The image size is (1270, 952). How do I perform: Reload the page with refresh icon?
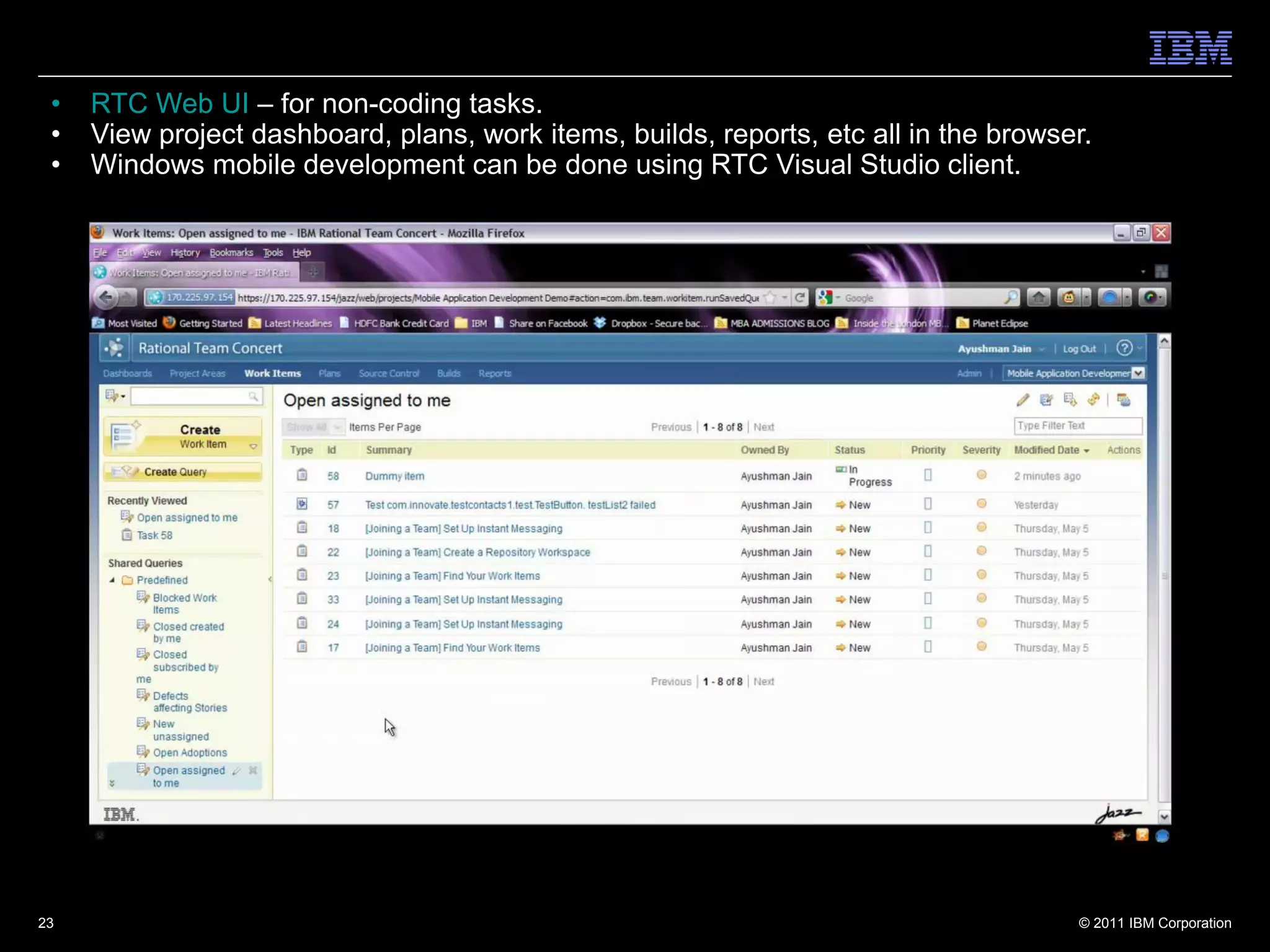(800, 297)
